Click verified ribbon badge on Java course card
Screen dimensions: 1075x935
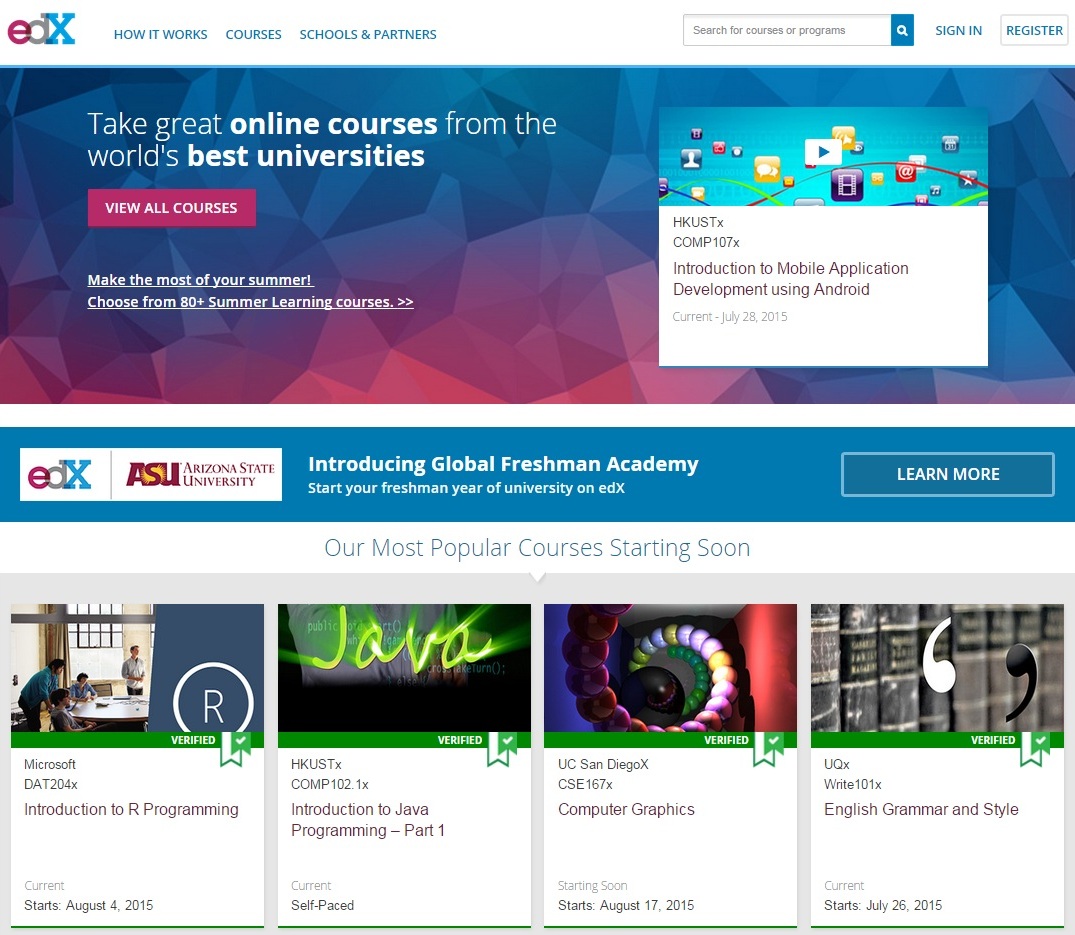tap(501, 747)
